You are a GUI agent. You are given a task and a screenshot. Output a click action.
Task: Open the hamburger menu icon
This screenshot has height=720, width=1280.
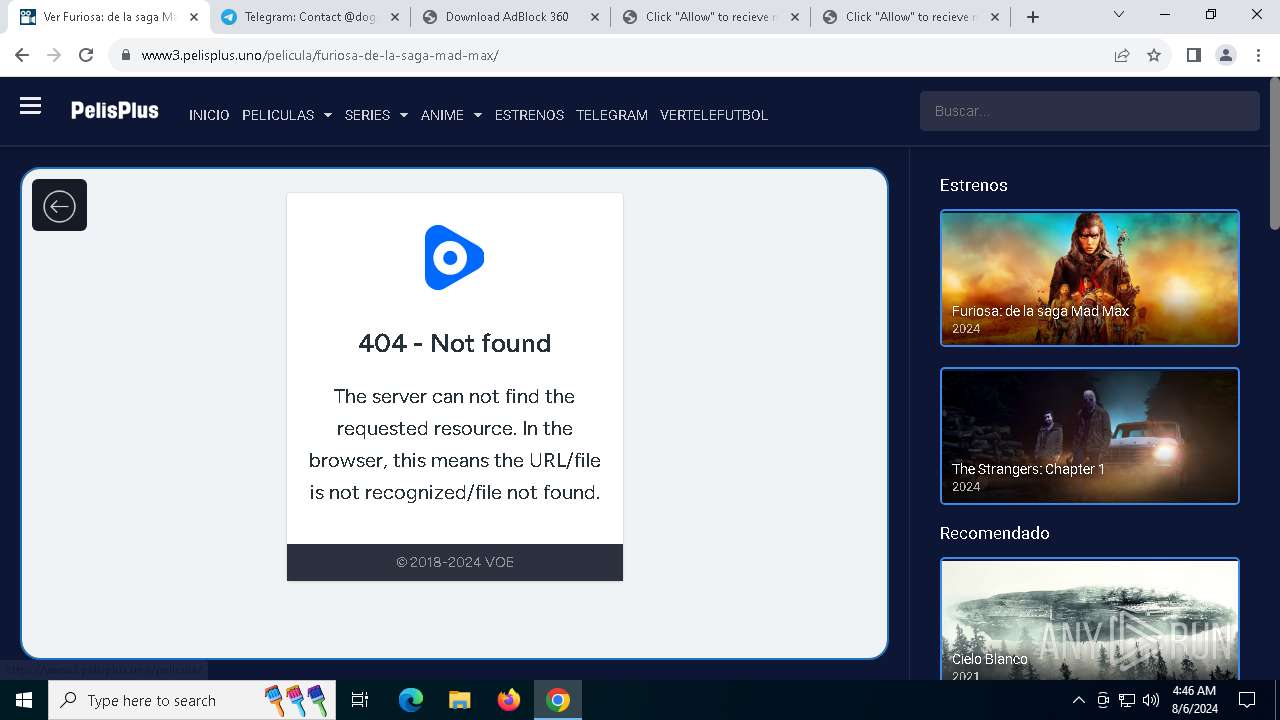(30, 106)
